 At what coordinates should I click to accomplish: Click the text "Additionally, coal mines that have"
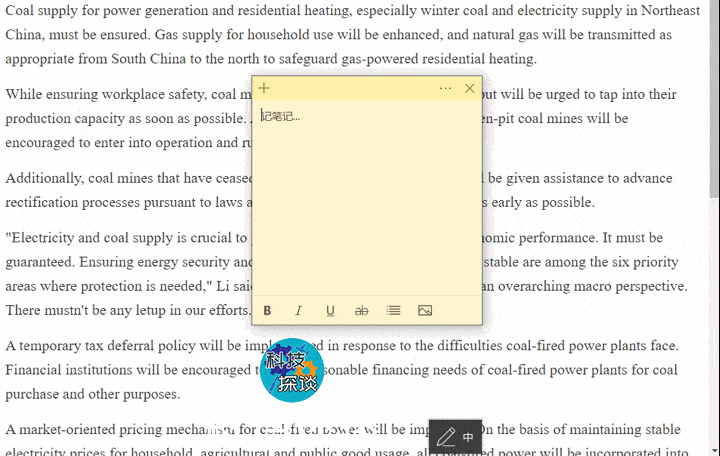coord(120,178)
